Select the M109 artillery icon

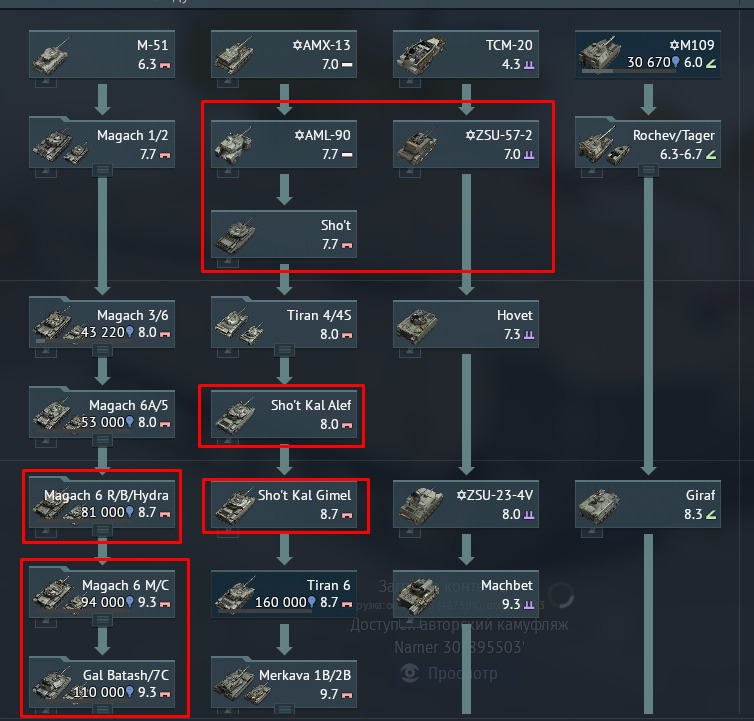(599, 53)
